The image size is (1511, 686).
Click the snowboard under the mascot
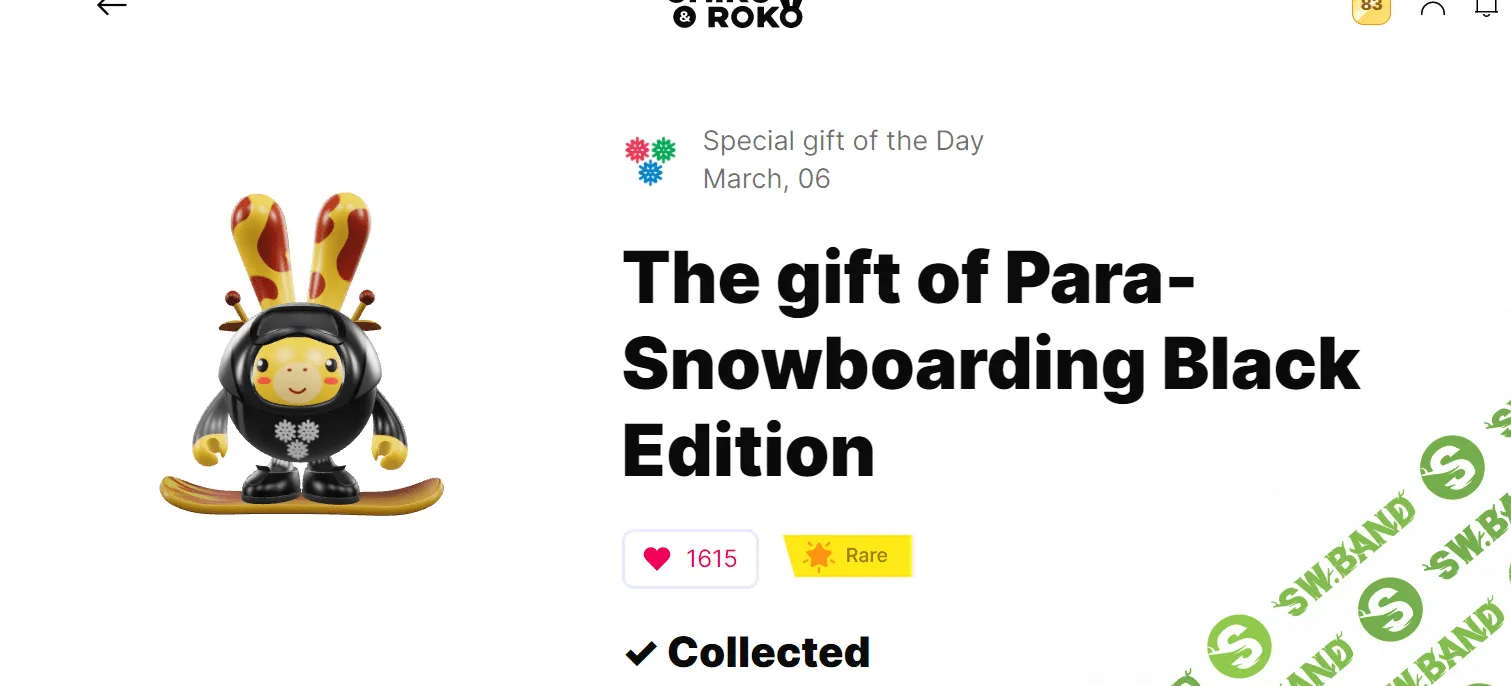tap(301, 496)
